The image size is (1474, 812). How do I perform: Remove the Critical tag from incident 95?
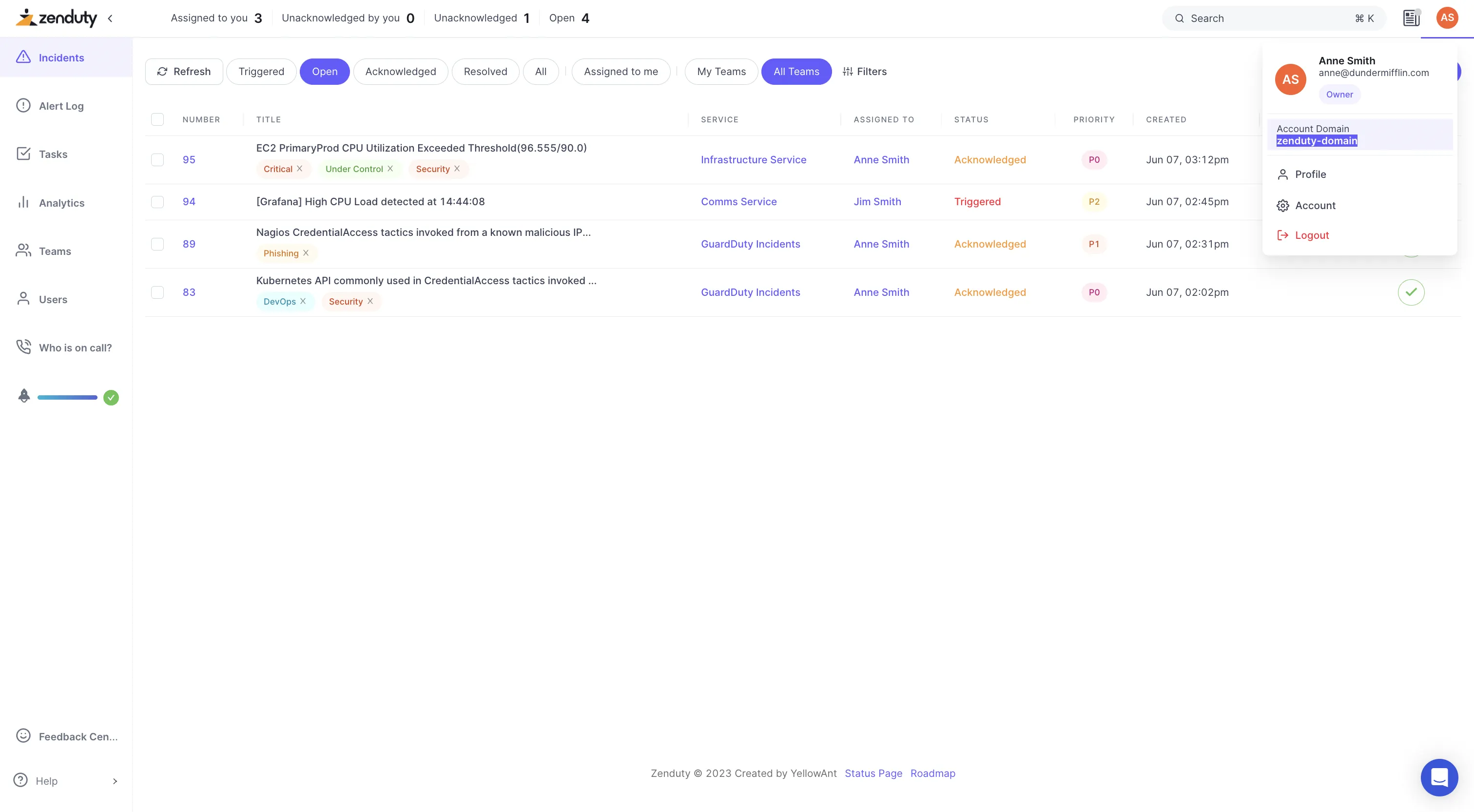pos(299,169)
